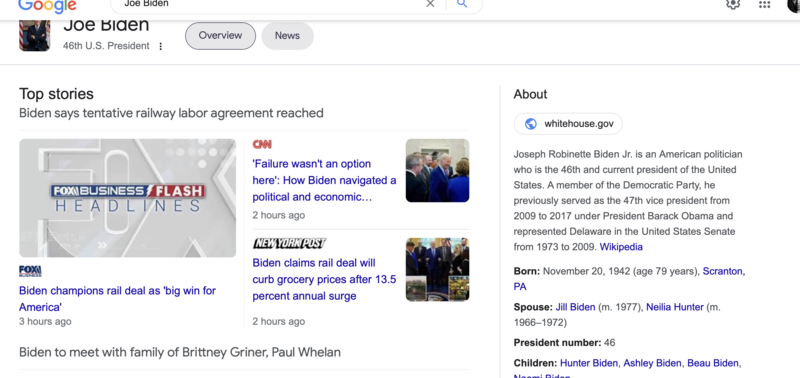This screenshot has width=800, height=378.
Task: Click the "Spouse:" label
Action: (533, 307)
